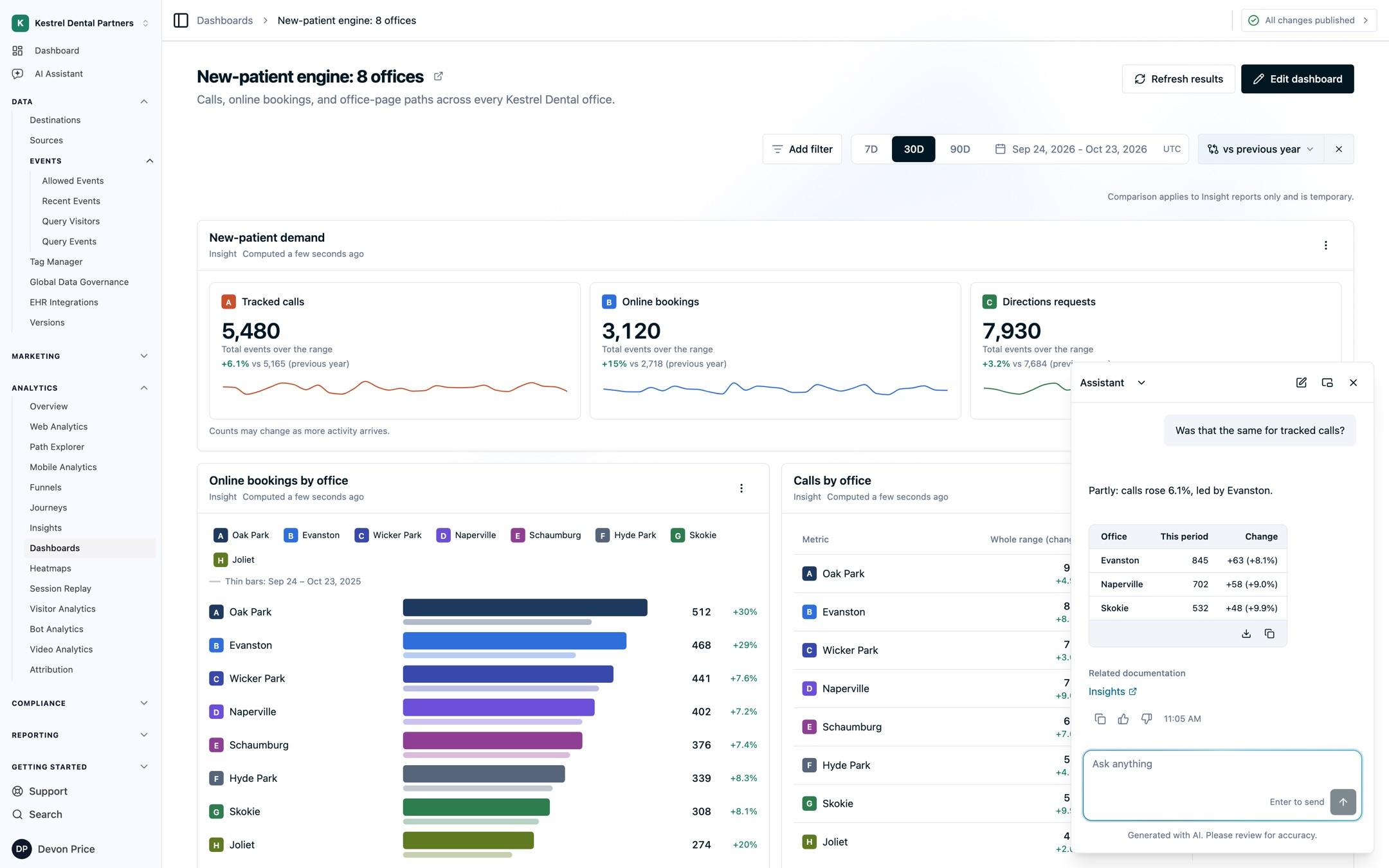Expand the Compliance sidebar section

tap(80, 703)
